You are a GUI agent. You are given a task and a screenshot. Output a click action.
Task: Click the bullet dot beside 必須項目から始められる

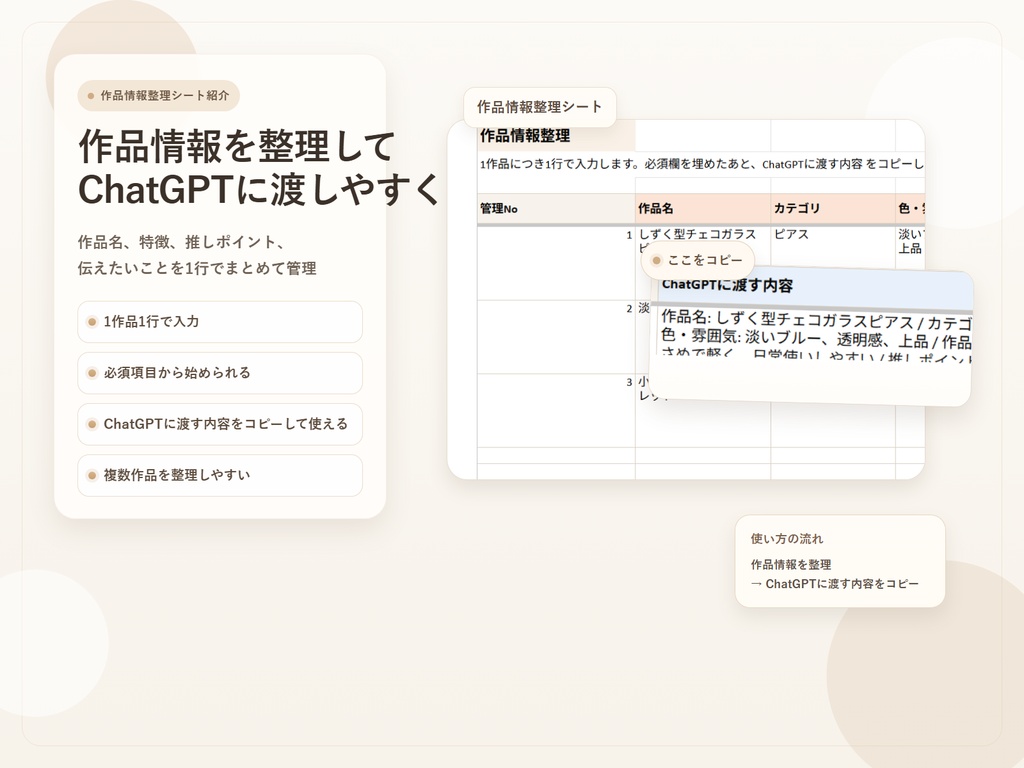[92, 373]
